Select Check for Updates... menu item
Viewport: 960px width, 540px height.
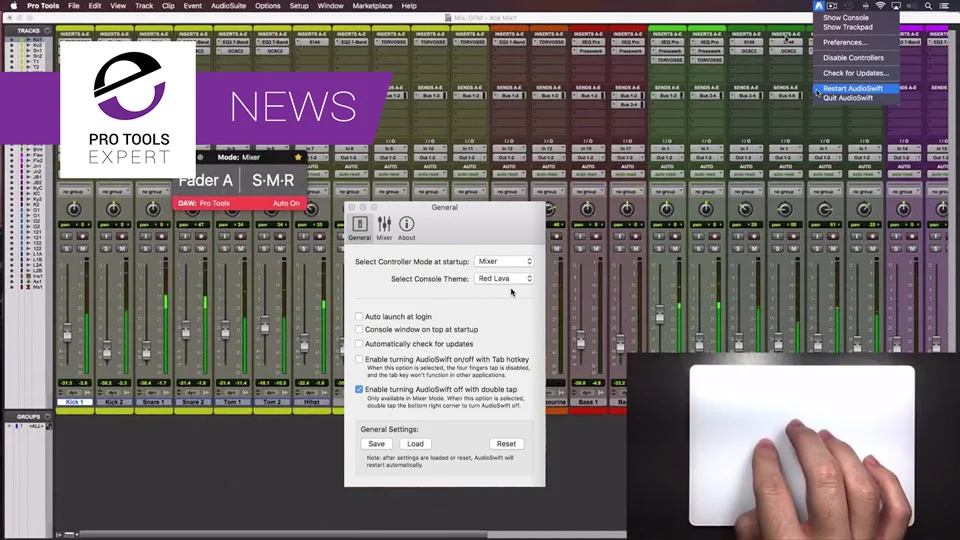pyautogui.click(x=856, y=73)
